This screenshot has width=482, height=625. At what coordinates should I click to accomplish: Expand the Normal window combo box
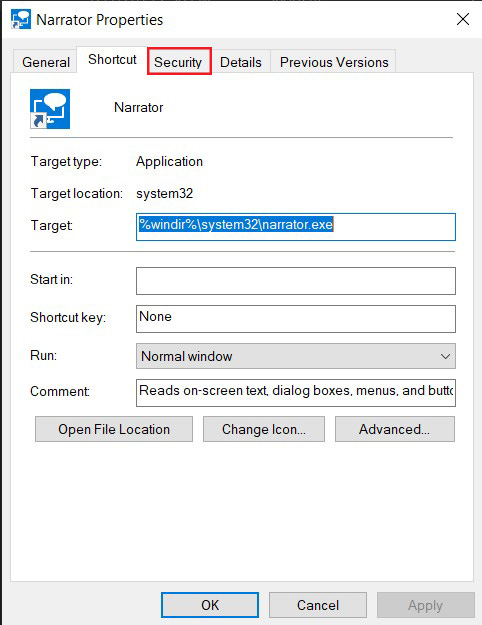[295, 356]
